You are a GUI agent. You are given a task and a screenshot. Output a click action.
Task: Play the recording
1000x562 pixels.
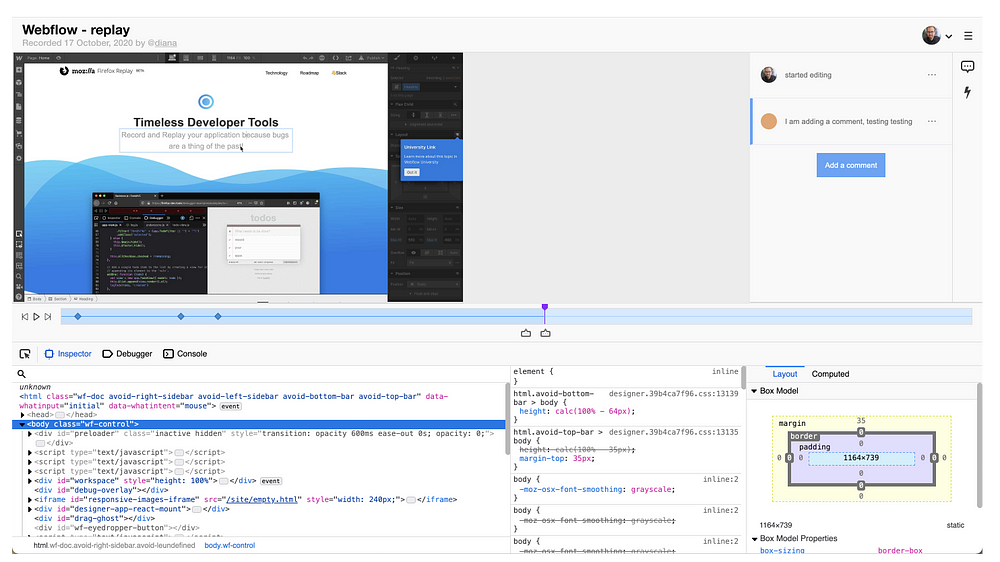(x=36, y=316)
